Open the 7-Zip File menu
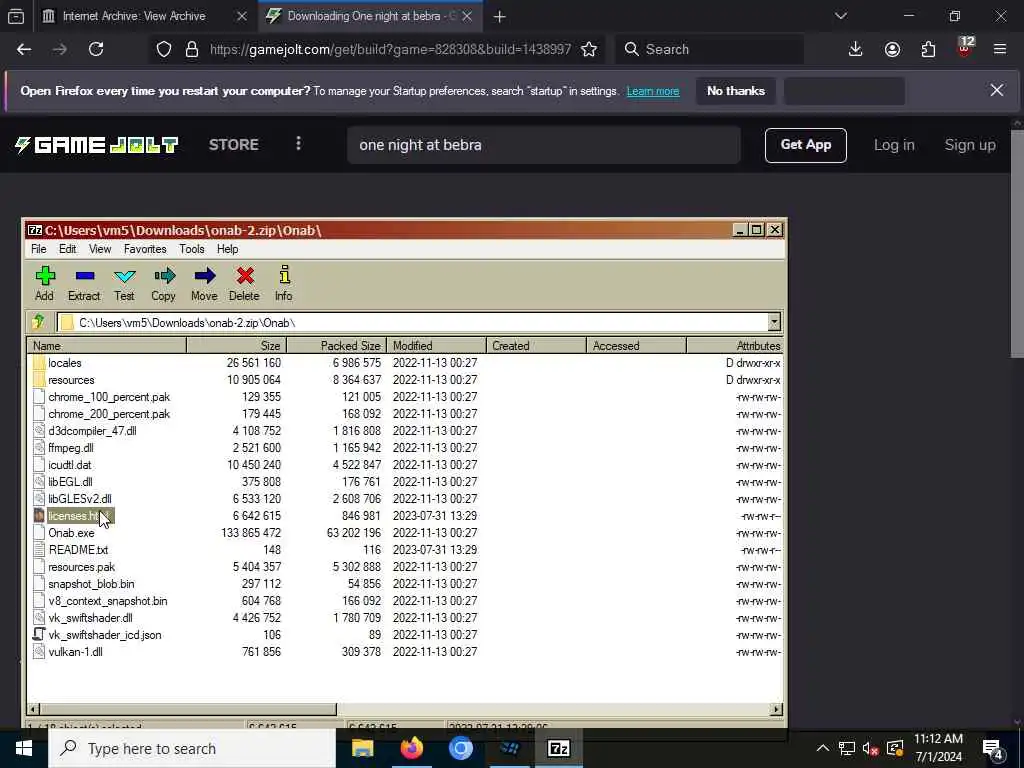Image resolution: width=1024 pixels, height=768 pixels. [39, 249]
